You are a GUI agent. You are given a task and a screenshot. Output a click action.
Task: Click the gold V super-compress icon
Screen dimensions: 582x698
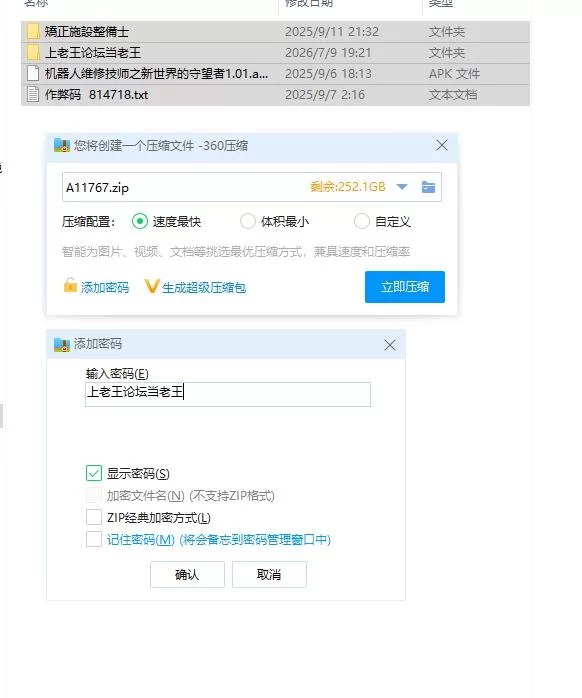point(151,286)
